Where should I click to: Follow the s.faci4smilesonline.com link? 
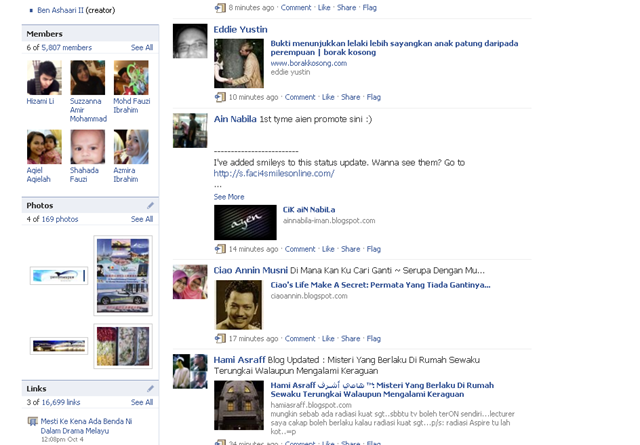(x=274, y=174)
